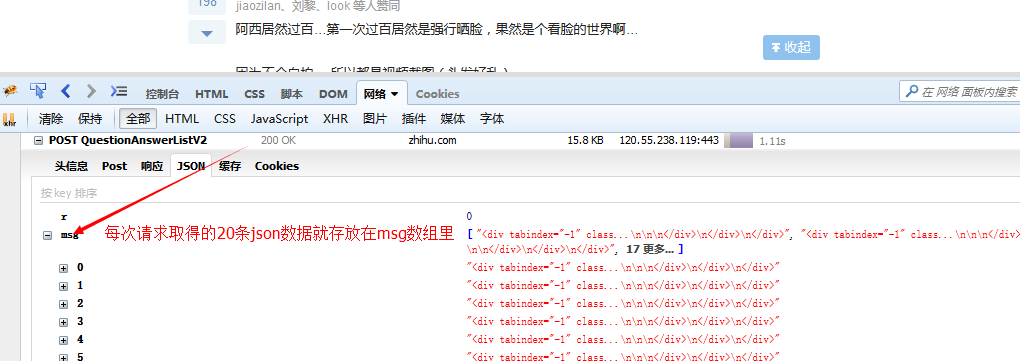Collapse the POST QuestionAnswerListV2 request
This screenshot has height=361, width=1020.
coord(38,140)
